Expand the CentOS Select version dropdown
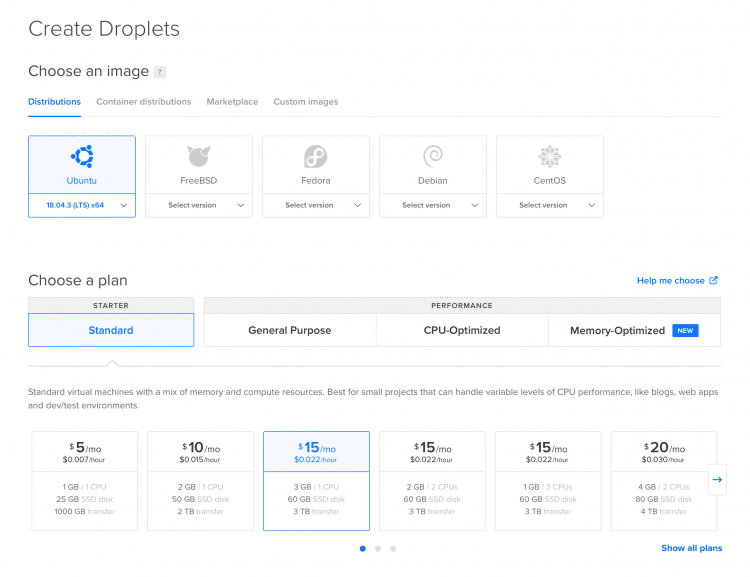The width and height of the screenshot is (750, 577). point(550,205)
